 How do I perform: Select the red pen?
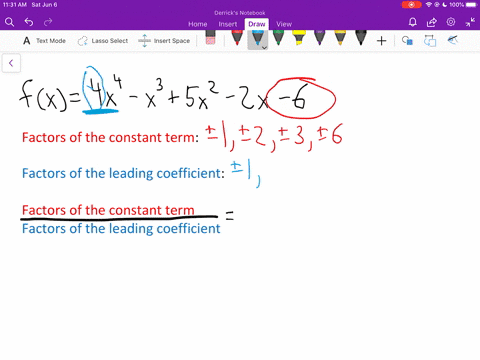click(237, 38)
